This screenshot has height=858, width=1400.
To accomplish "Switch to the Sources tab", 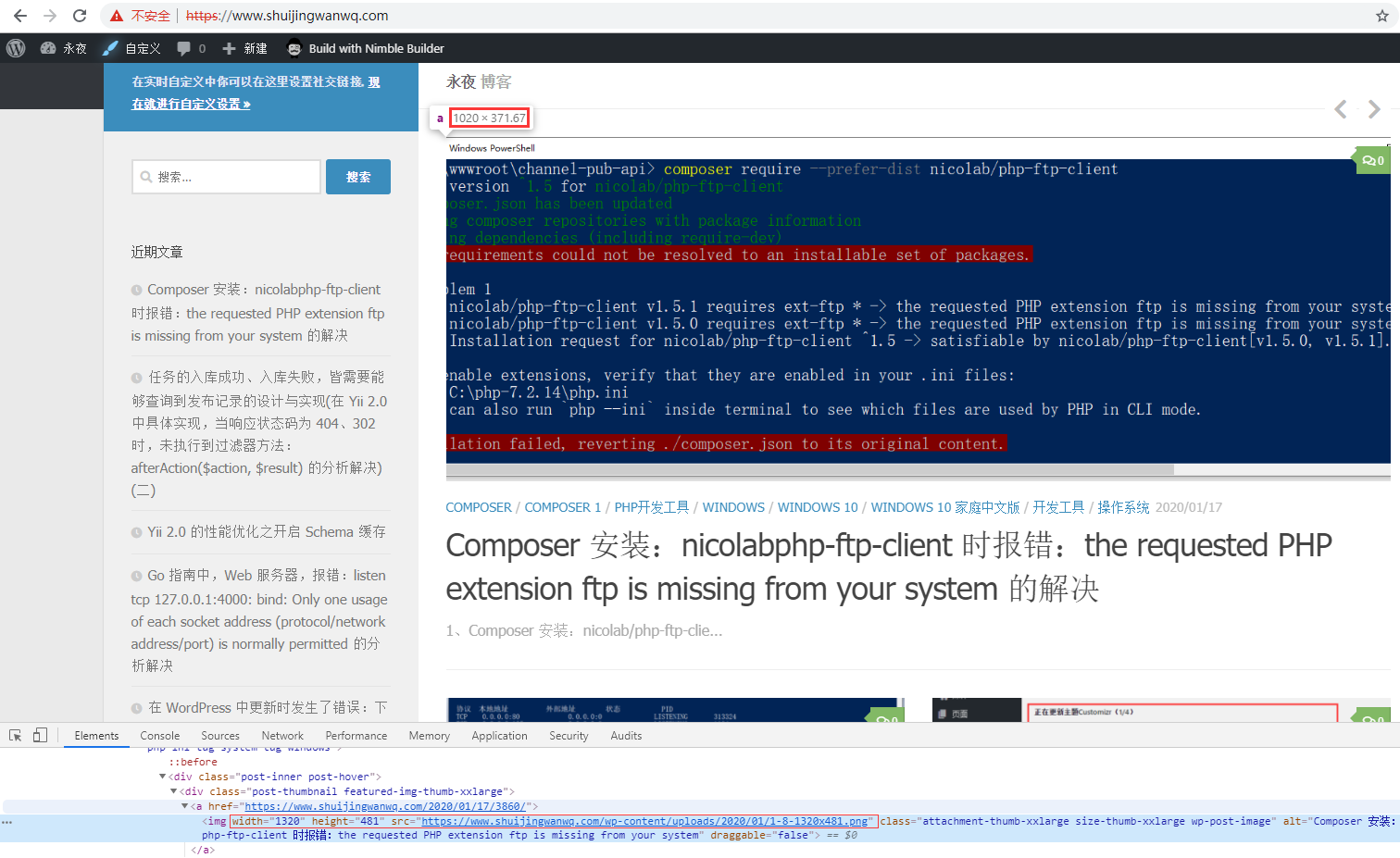I will pos(220,736).
